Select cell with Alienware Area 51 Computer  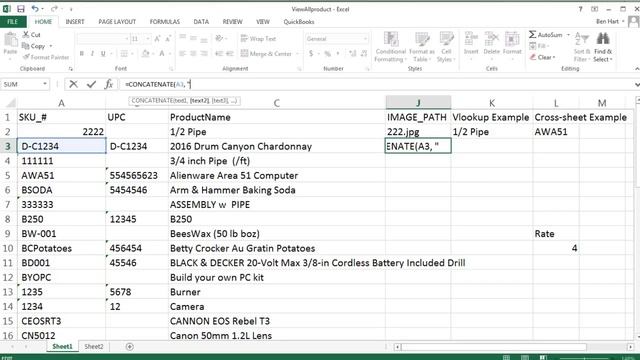click(x=276, y=176)
